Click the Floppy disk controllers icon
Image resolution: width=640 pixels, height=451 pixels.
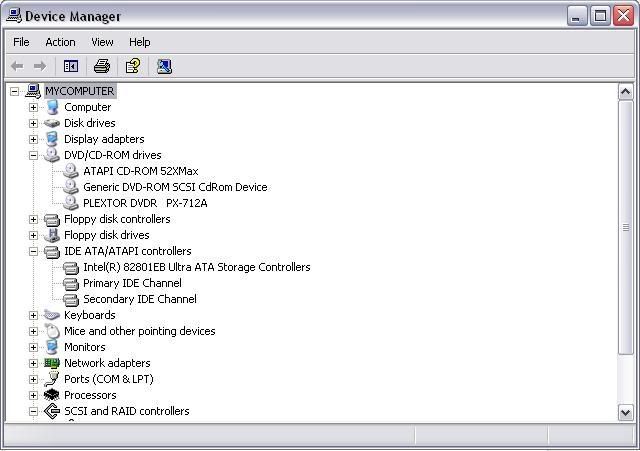pos(52,219)
